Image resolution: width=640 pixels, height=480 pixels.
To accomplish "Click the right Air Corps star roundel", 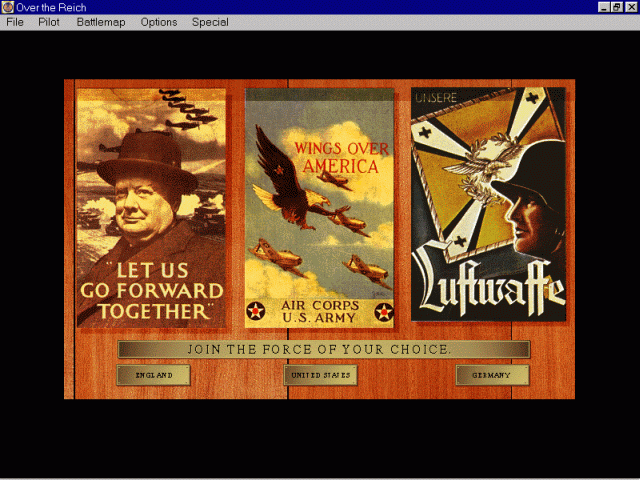I will (x=384, y=312).
